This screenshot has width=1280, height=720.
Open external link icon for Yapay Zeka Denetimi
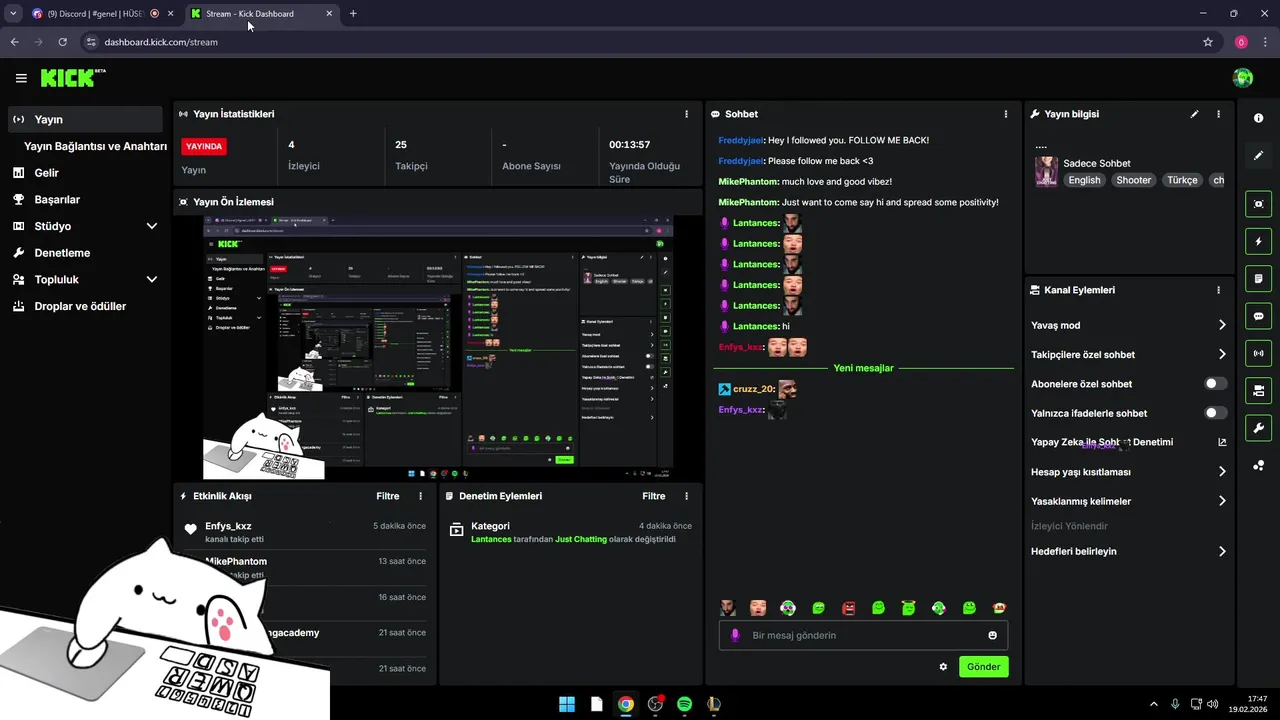click(1222, 442)
